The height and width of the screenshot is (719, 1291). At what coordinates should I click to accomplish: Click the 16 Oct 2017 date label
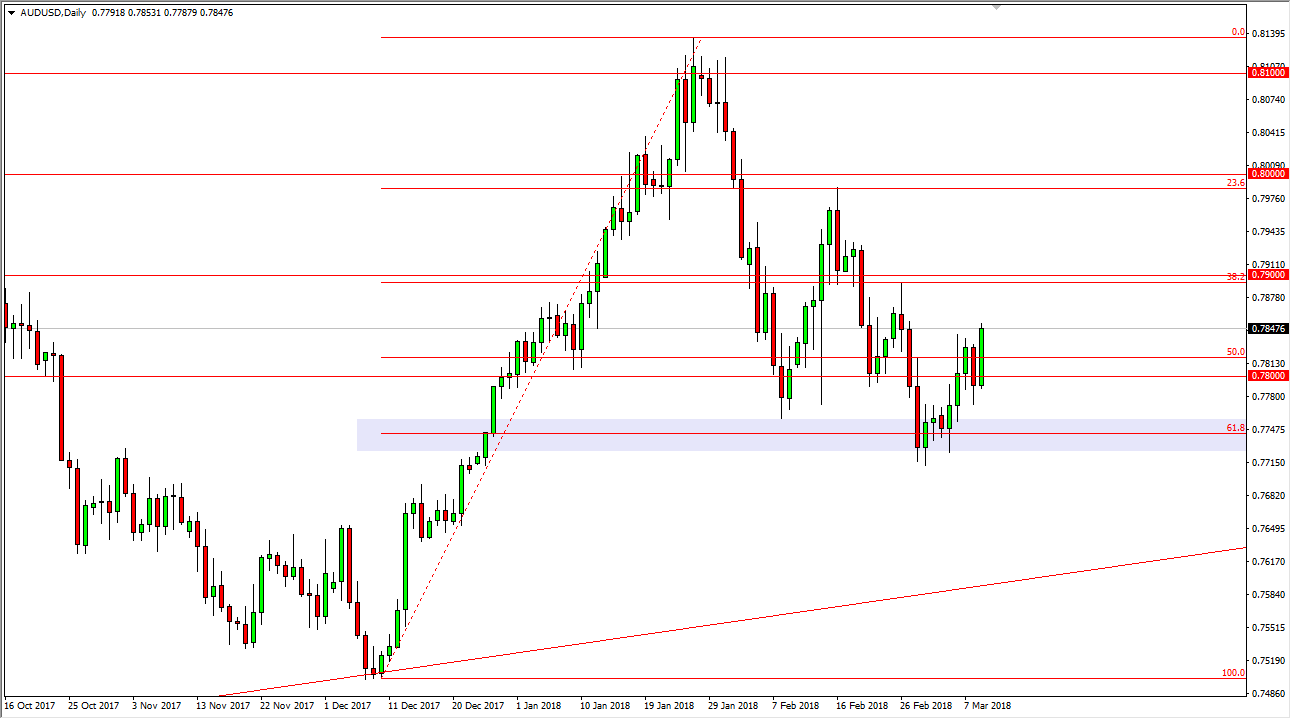point(30,705)
